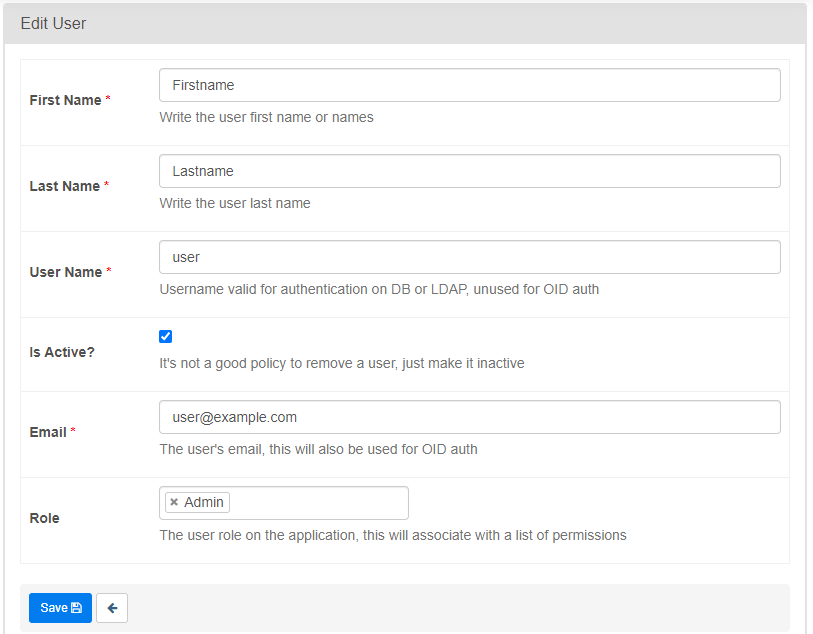Click the 'Edit User' panel heading

coord(53,23)
